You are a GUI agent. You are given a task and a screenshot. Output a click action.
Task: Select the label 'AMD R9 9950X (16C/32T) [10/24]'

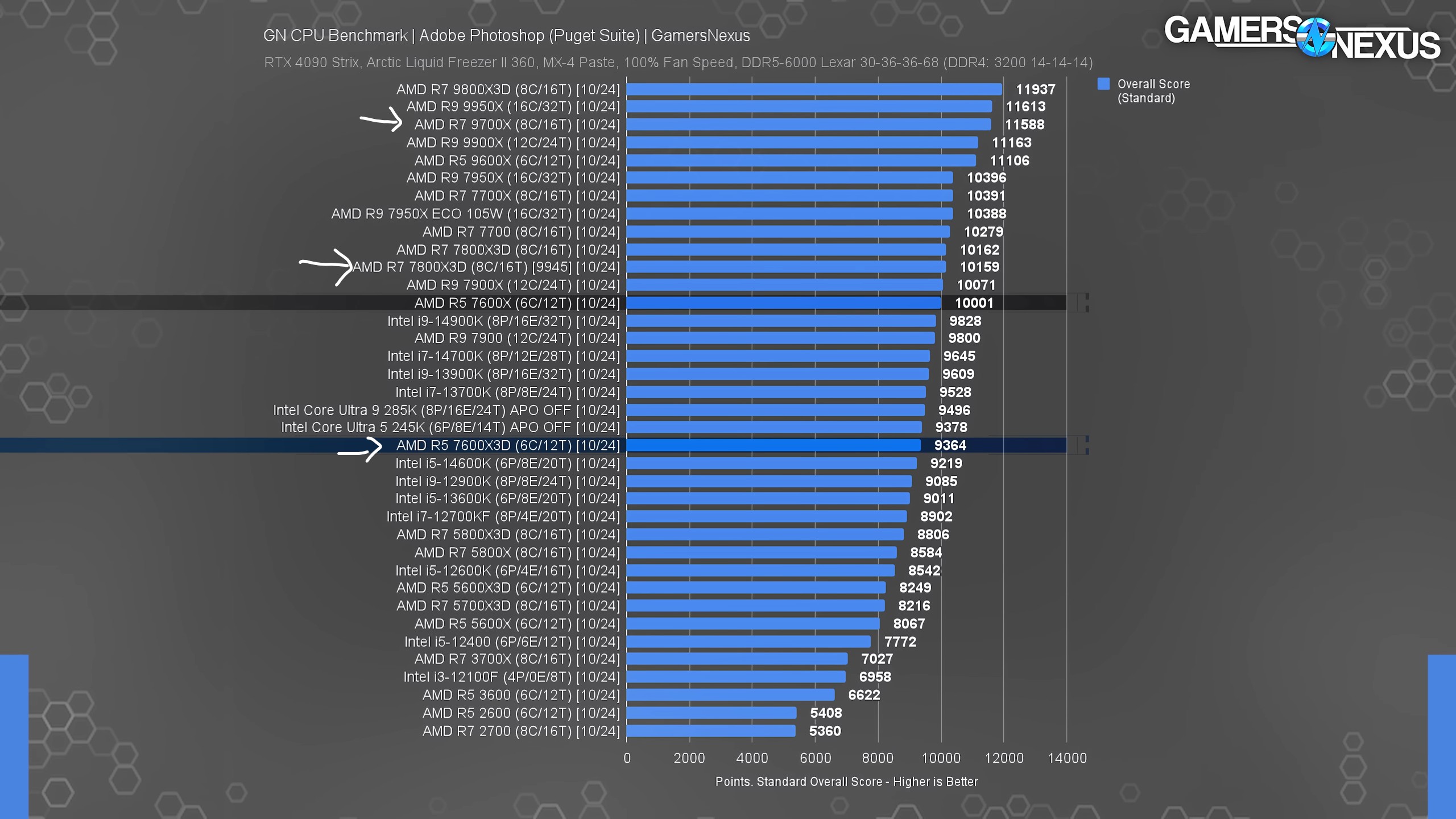(513, 106)
